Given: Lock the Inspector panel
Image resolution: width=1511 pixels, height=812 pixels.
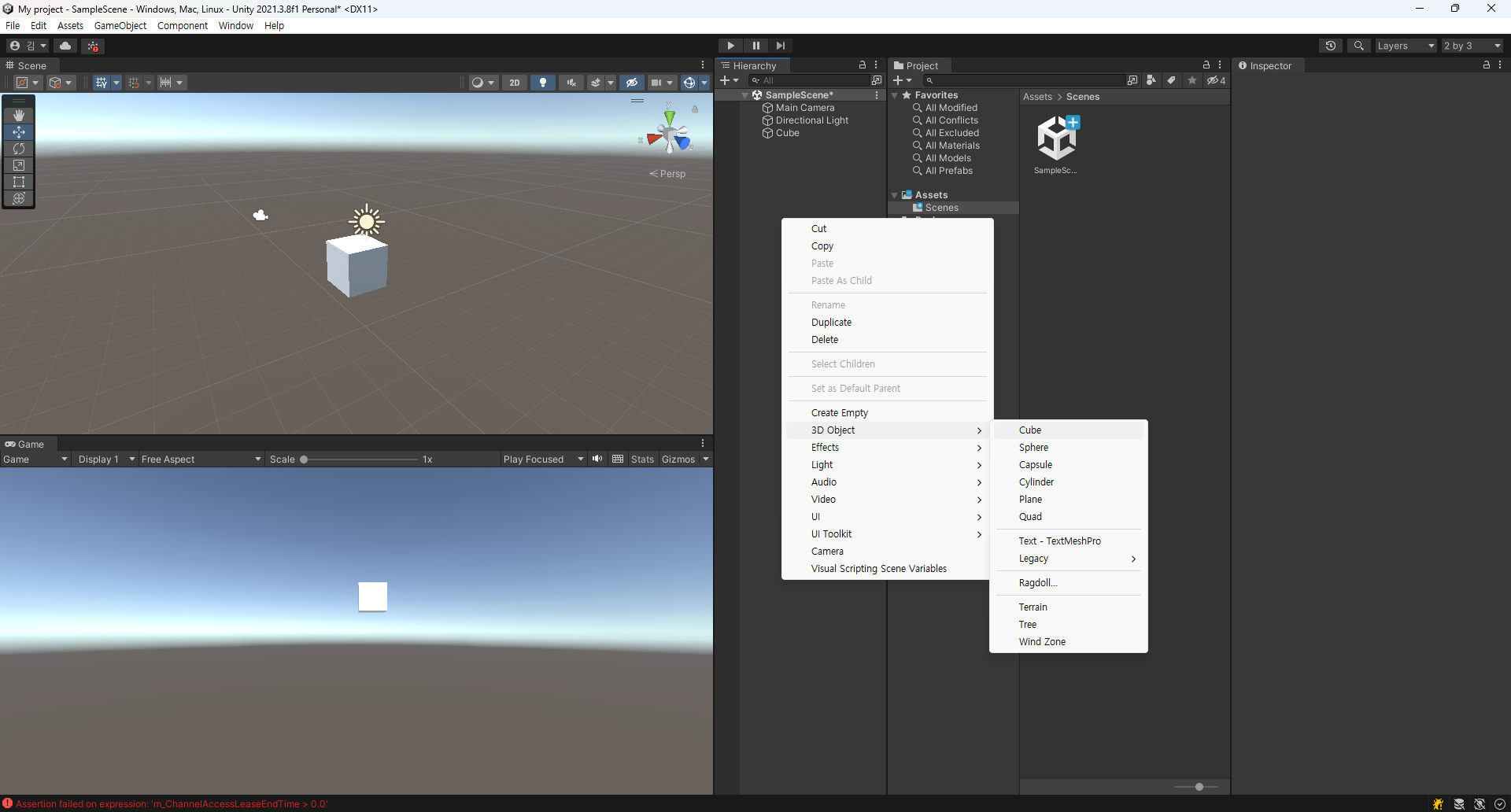Looking at the screenshot, I should click(x=1487, y=65).
